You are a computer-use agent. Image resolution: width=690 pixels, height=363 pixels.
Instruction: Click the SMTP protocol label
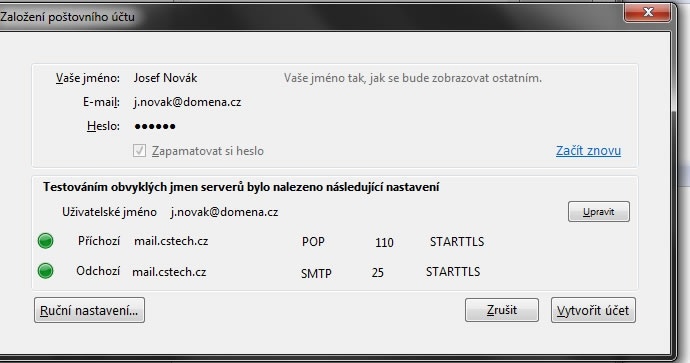coord(316,273)
